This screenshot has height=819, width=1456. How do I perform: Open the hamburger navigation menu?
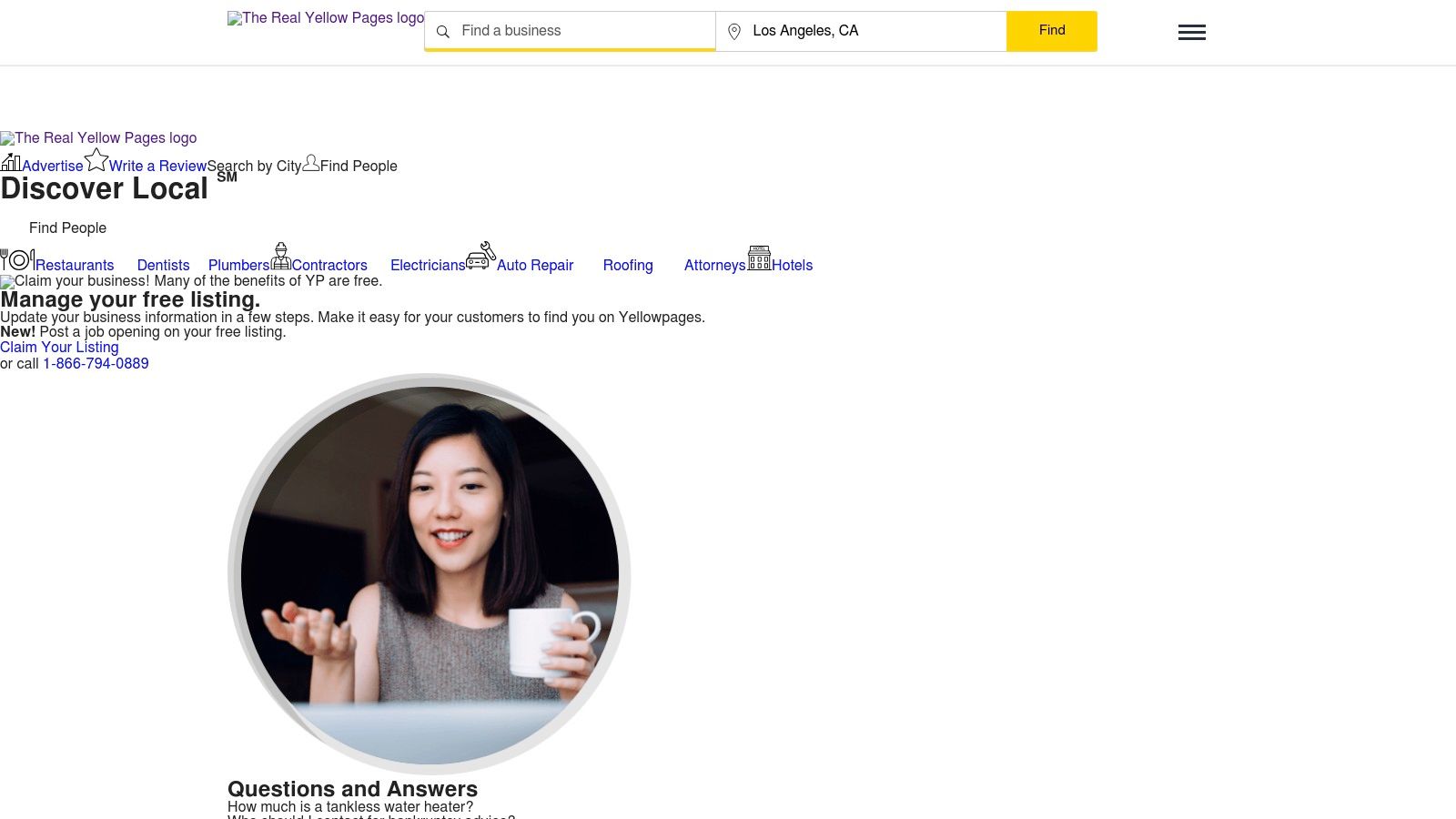[1192, 32]
